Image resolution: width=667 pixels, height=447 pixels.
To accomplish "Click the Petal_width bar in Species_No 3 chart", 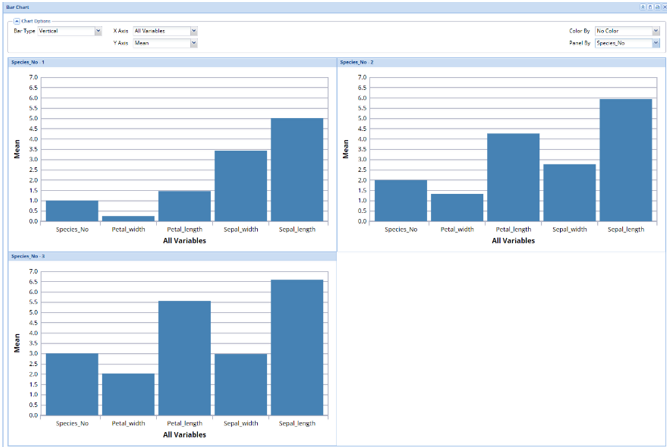I will [128, 394].
